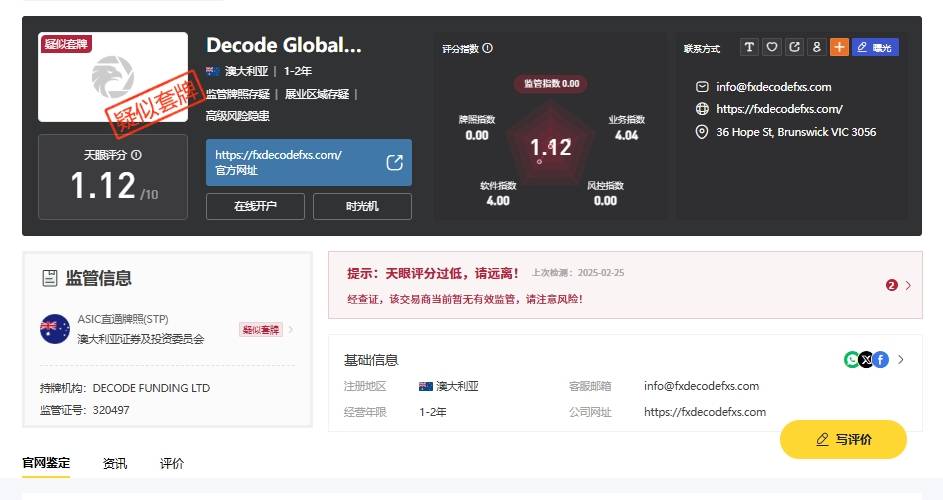Switch to the 资讯 tab
Screen dimensions: 943x500
115,463
